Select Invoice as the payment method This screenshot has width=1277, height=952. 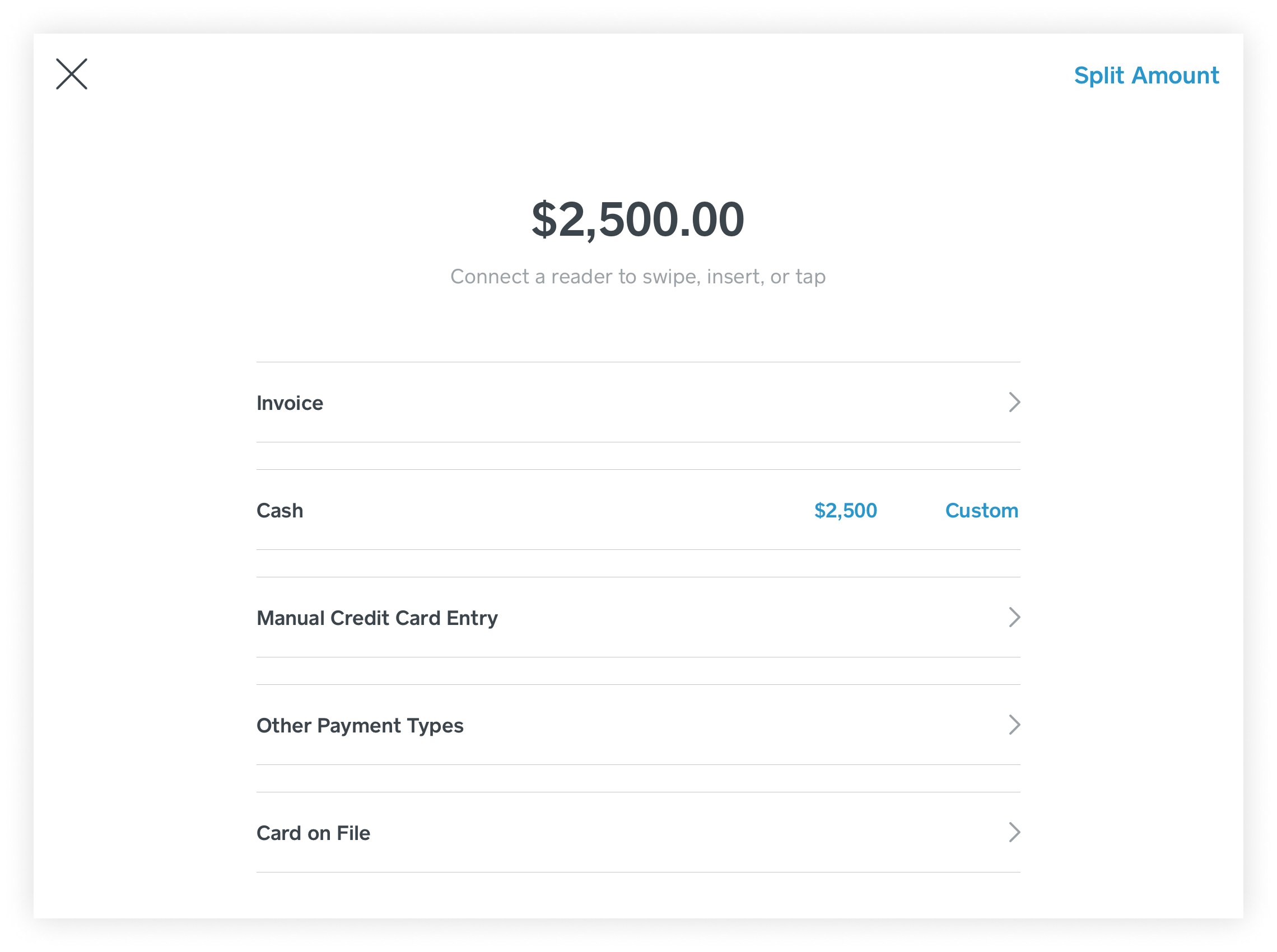click(x=638, y=402)
